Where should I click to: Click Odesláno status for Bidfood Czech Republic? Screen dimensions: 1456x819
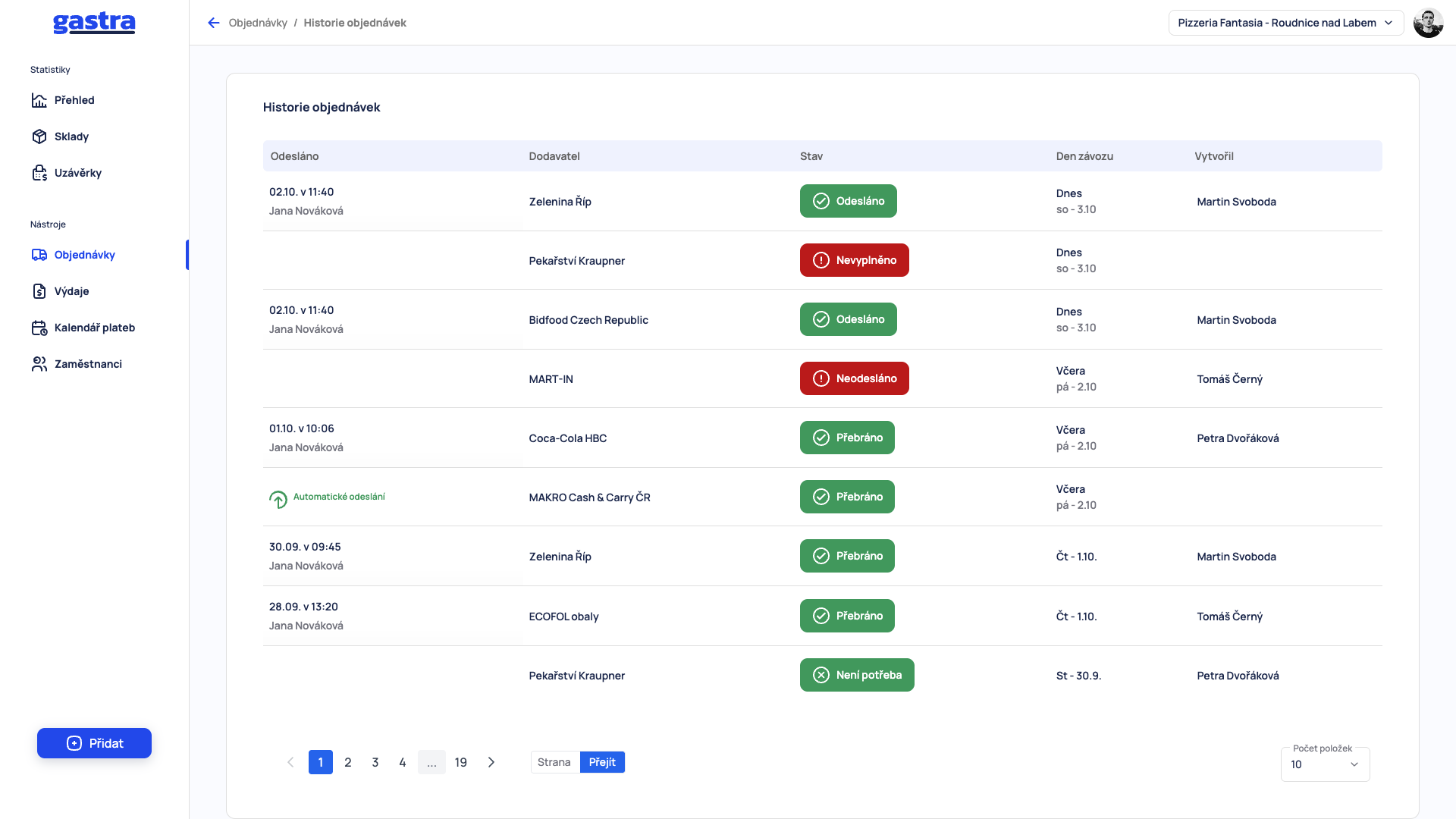848,319
